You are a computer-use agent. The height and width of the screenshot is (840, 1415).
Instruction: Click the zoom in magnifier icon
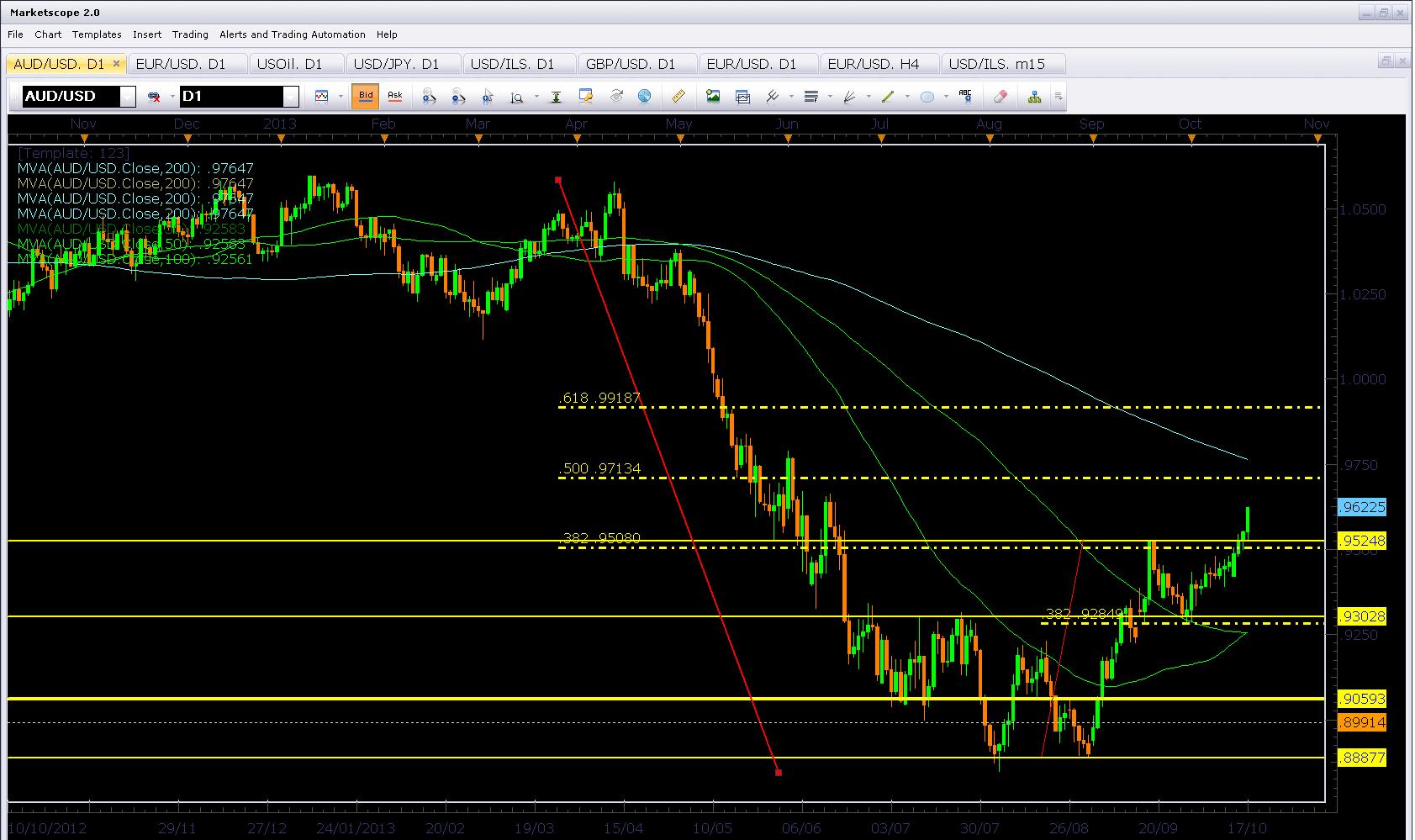pyautogui.click(x=429, y=97)
